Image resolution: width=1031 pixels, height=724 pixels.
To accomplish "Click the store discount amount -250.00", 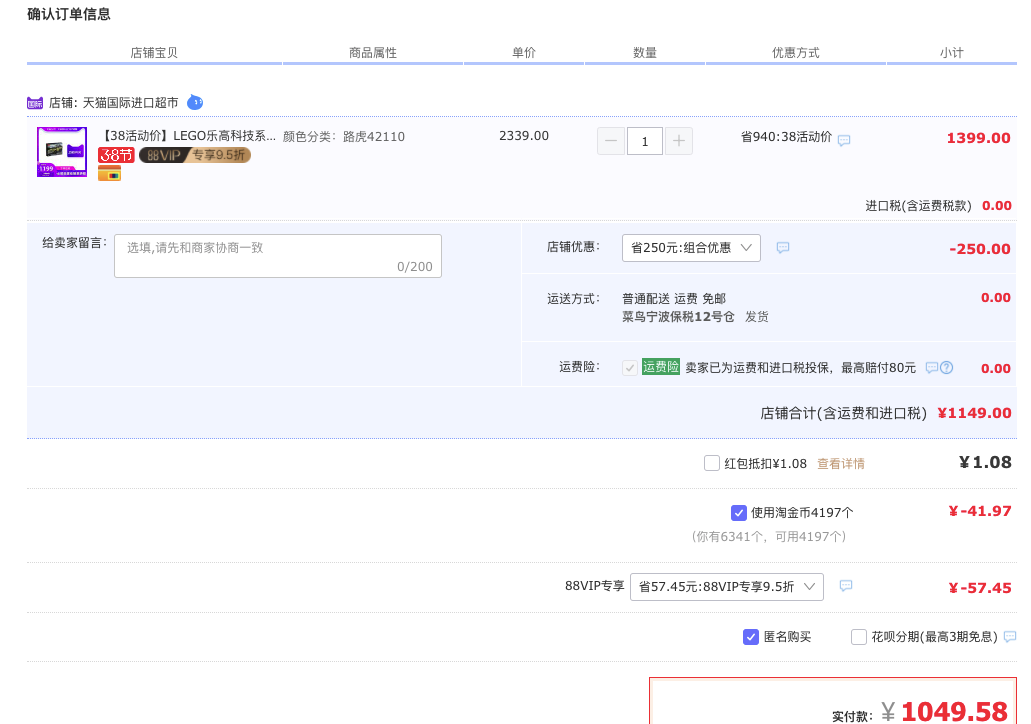I will coord(980,249).
